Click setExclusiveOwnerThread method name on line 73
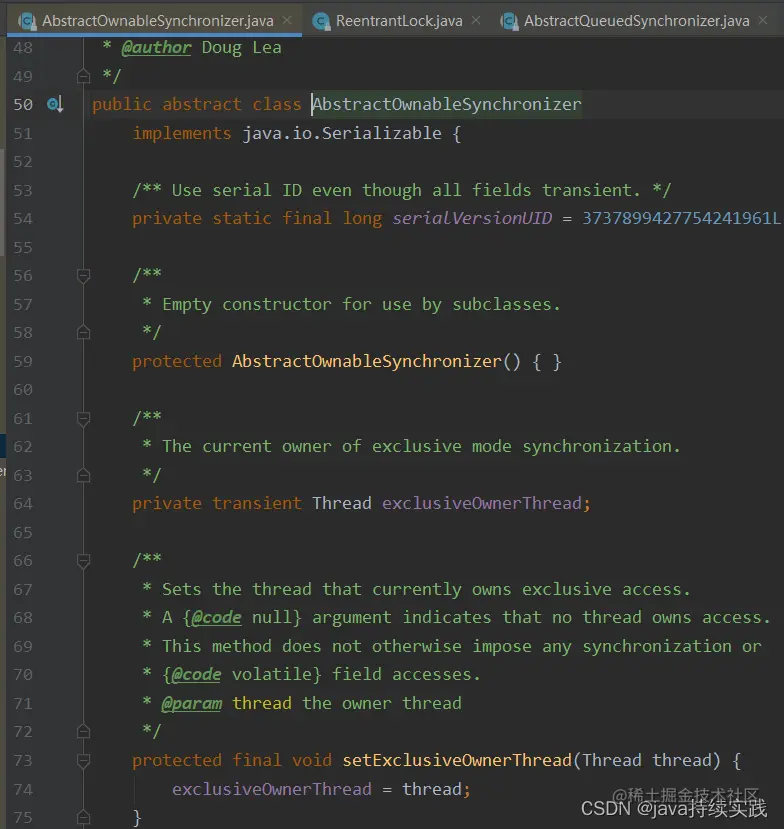 [457, 760]
